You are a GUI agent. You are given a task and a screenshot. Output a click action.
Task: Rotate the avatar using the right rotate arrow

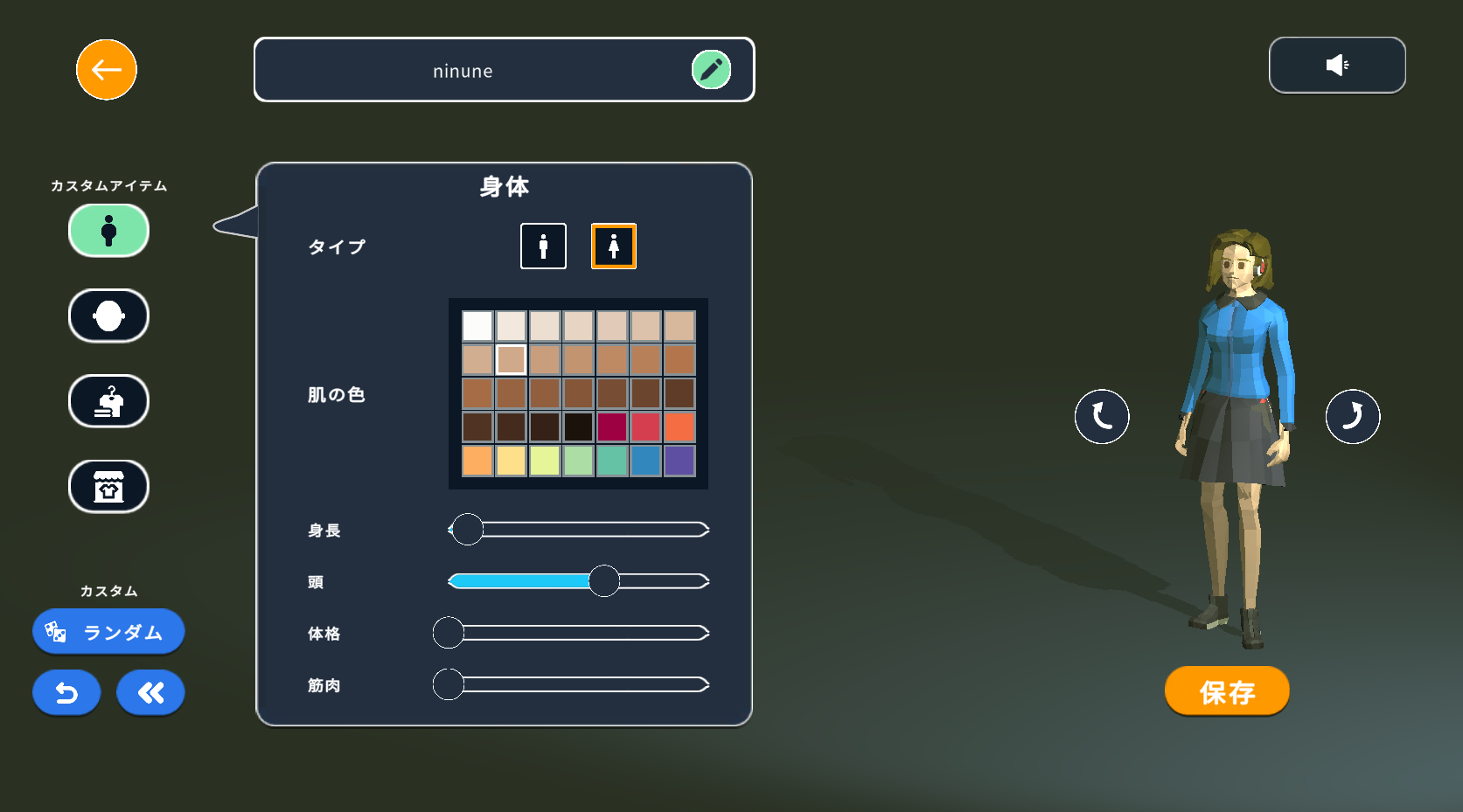(x=1352, y=417)
